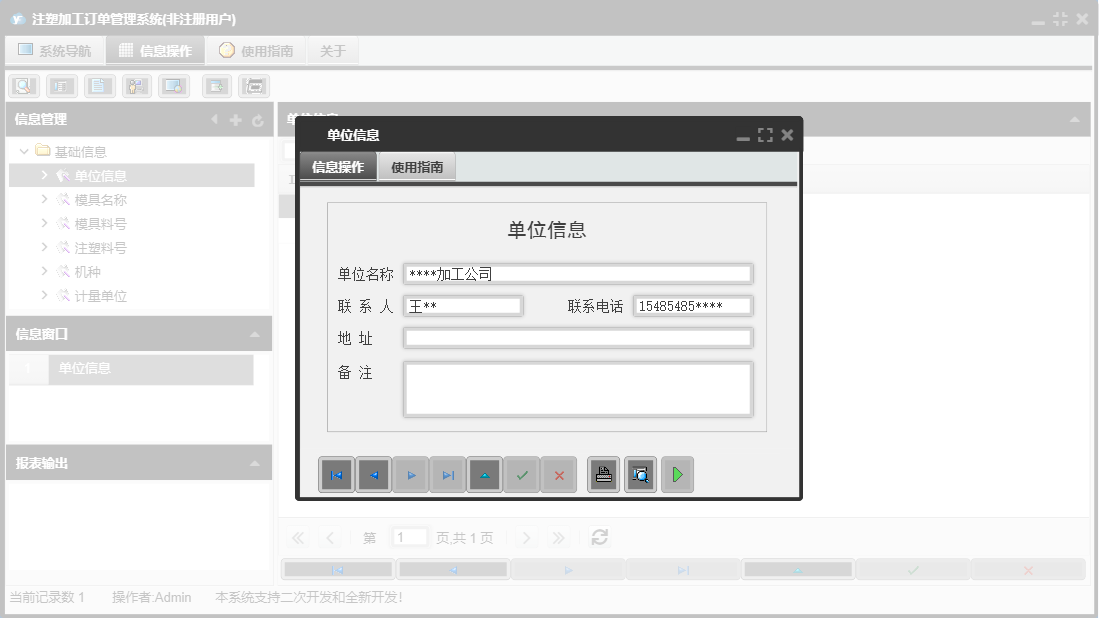The height and width of the screenshot is (618, 1099).
Task: Click '操作者:Admin' in status bar
Action: pyautogui.click(x=151, y=597)
